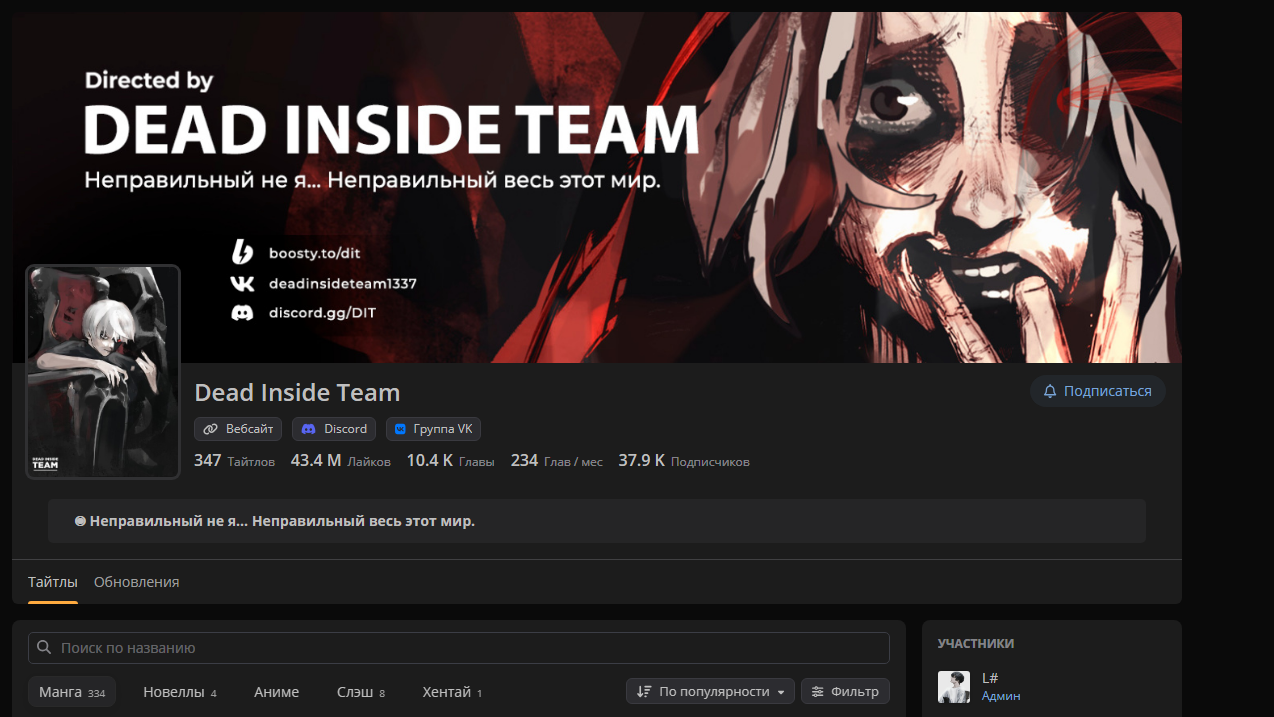Click the Dead Inside Team heading

tap(297, 393)
